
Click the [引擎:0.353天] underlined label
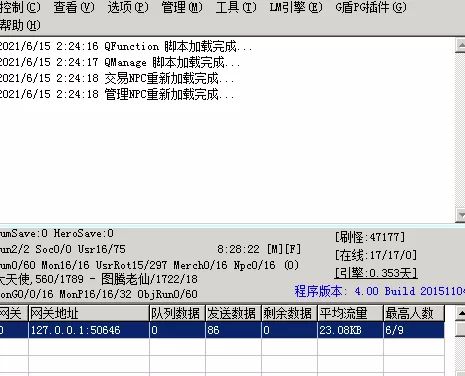[x=376, y=273]
